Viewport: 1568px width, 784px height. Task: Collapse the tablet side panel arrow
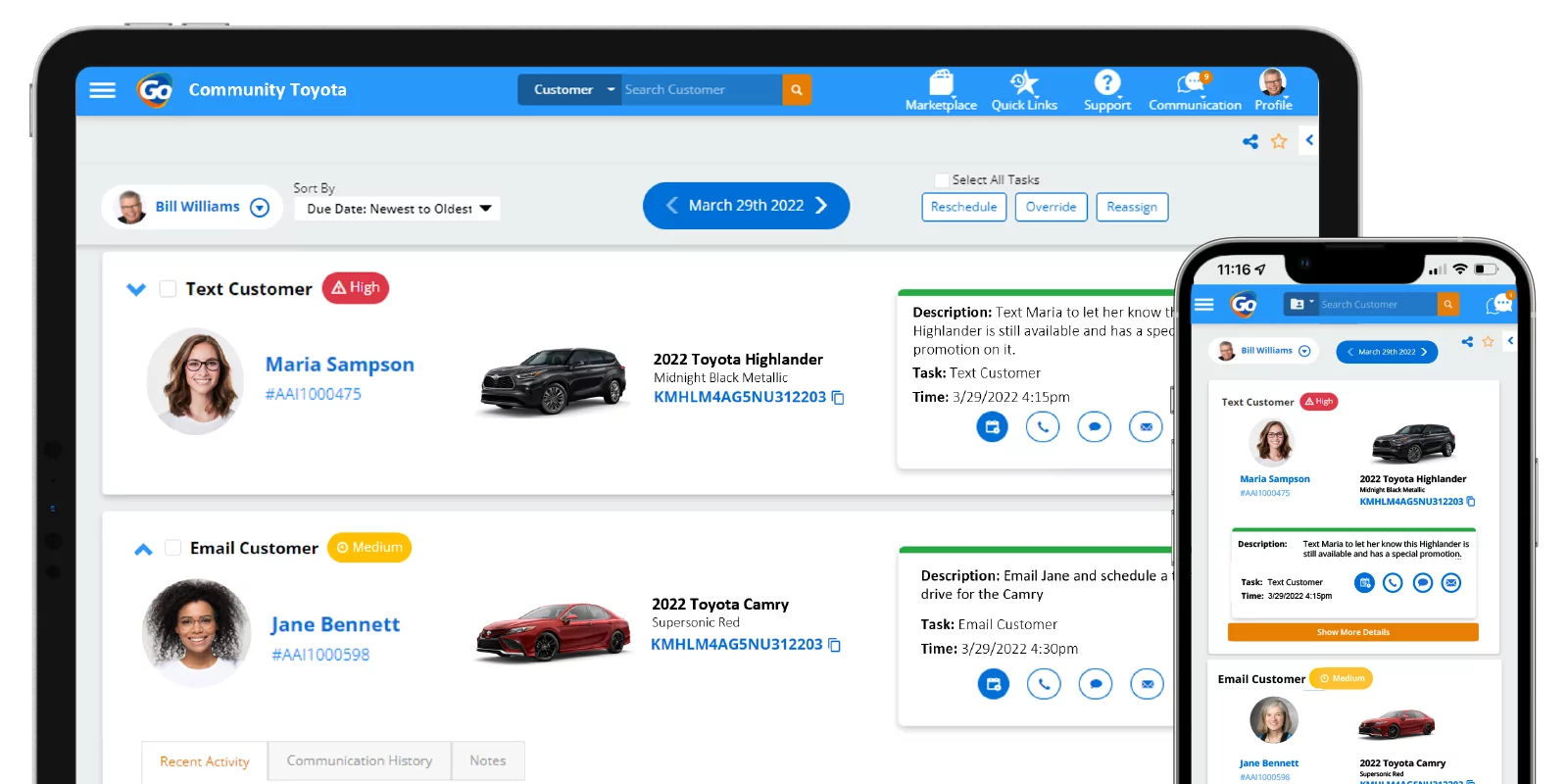pos(1309,140)
